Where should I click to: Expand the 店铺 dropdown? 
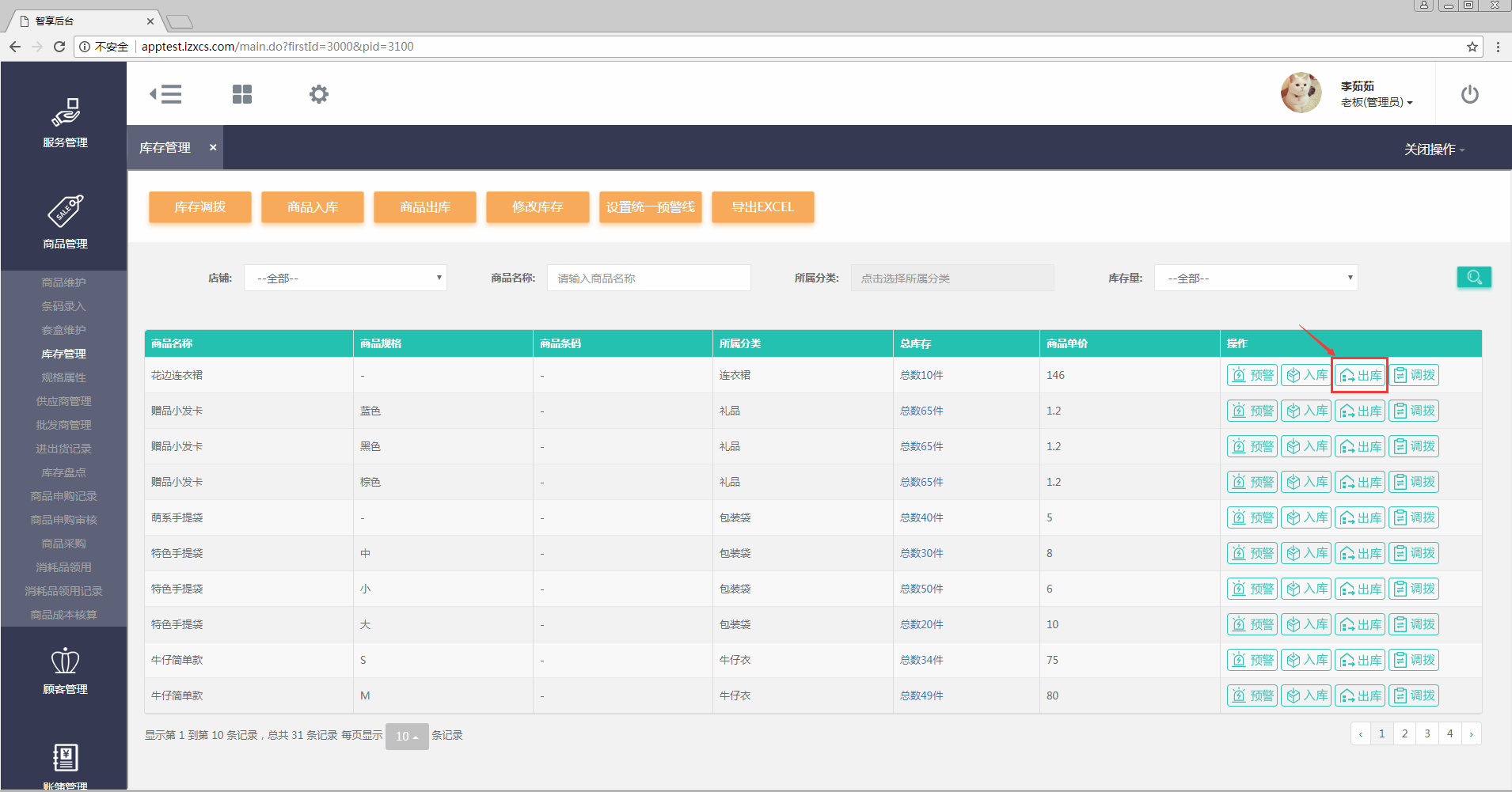coord(345,278)
